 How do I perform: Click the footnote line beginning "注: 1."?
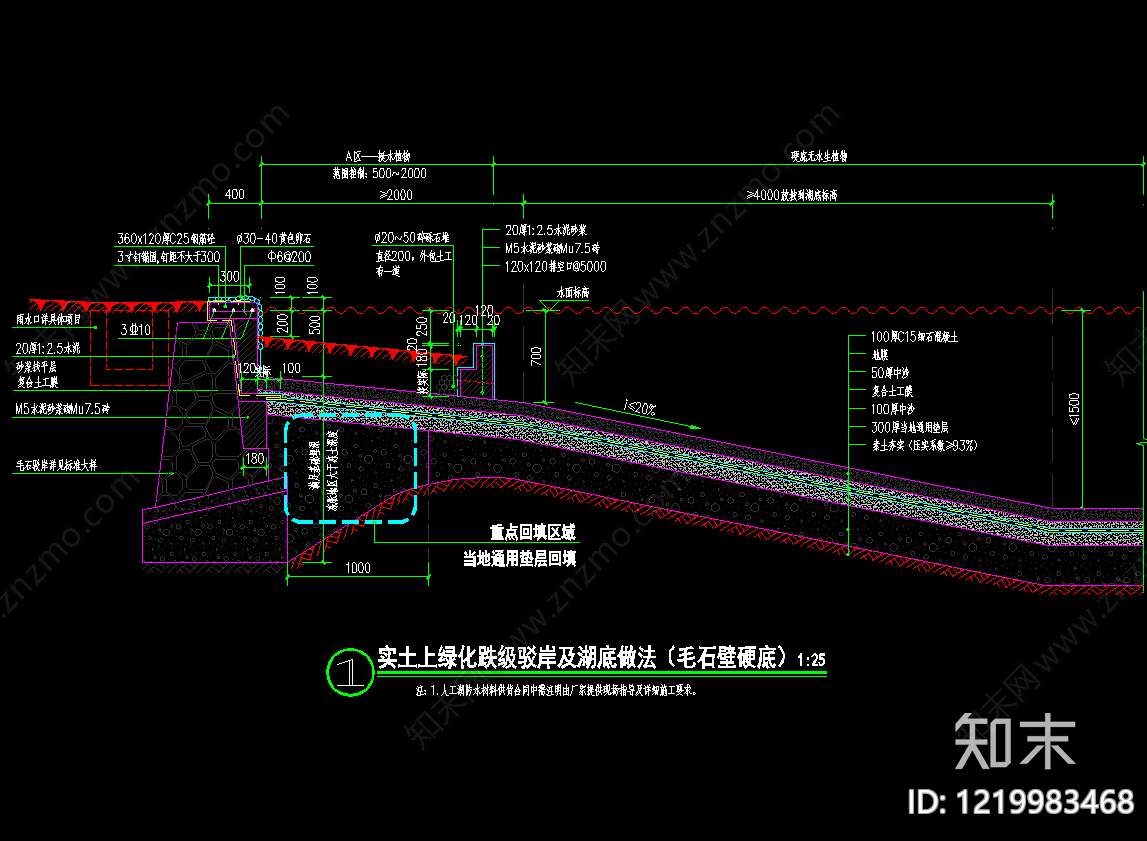tap(556, 690)
